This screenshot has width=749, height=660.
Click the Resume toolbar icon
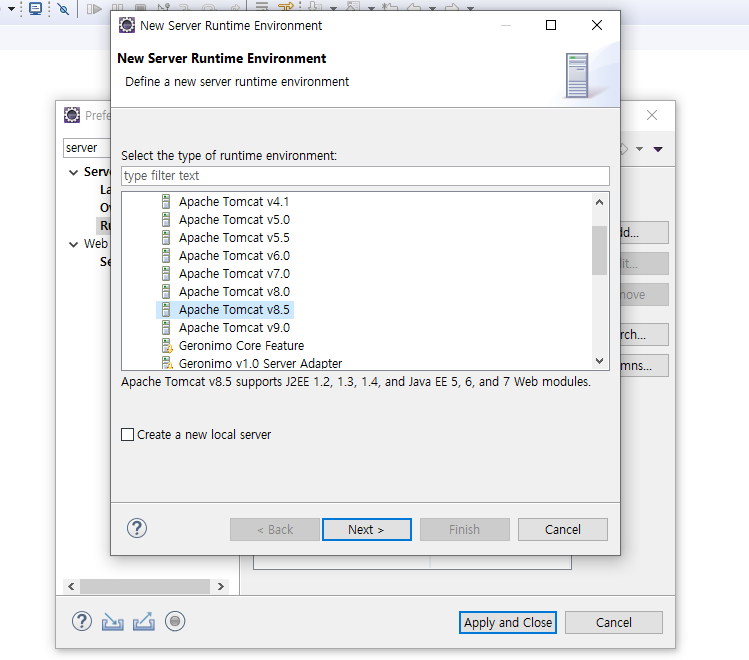pos(94,9)
